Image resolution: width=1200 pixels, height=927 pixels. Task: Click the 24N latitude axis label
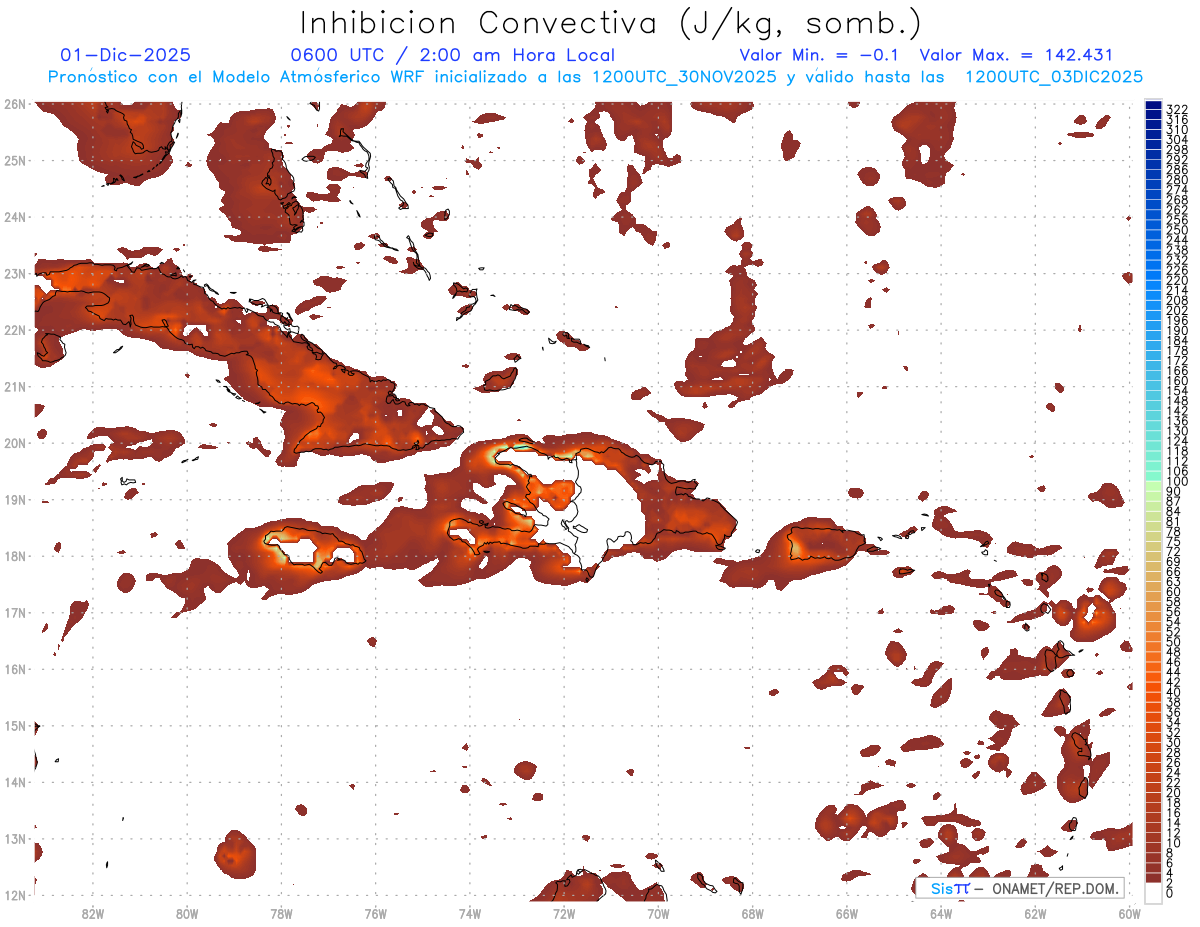tap(14, 217)
